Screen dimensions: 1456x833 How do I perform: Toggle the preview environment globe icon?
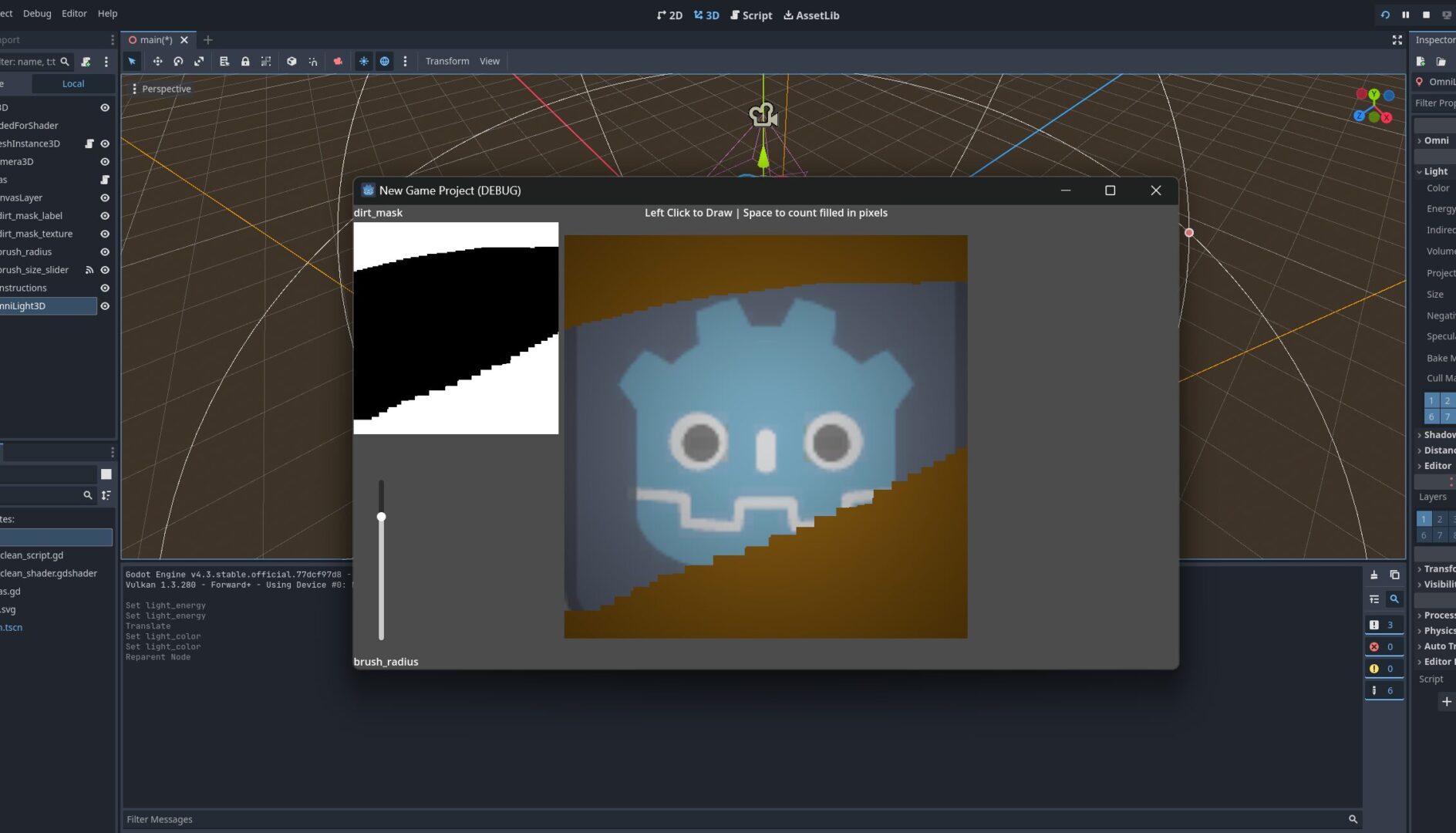point(385,61)
